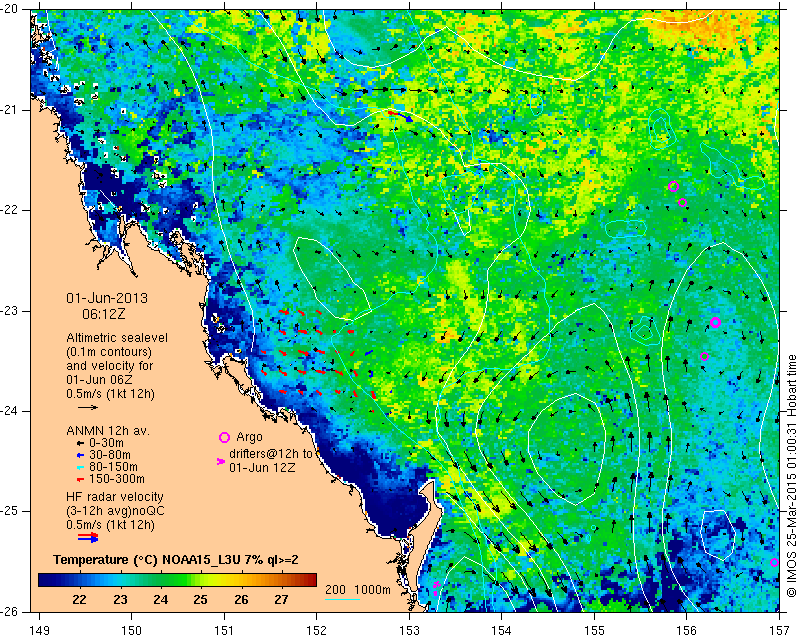This screenshot has height=640, width=800.
Task: Click the "HF radar velocity" heading
Action: pos(115,497)
